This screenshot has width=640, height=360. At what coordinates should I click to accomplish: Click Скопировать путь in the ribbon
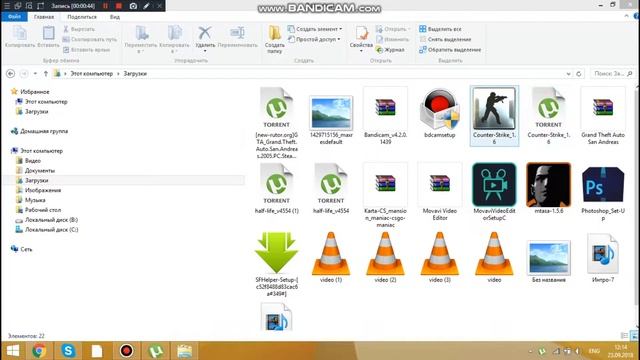(x=89, y=40)
